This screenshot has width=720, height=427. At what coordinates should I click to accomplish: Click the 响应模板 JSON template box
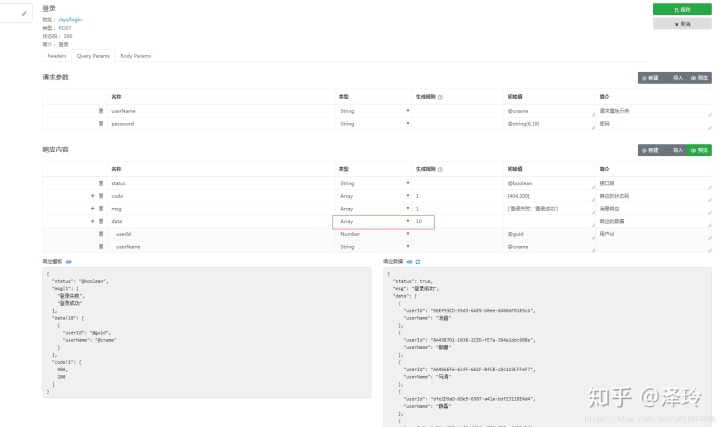pyautogui.click(x=207, y=332)
